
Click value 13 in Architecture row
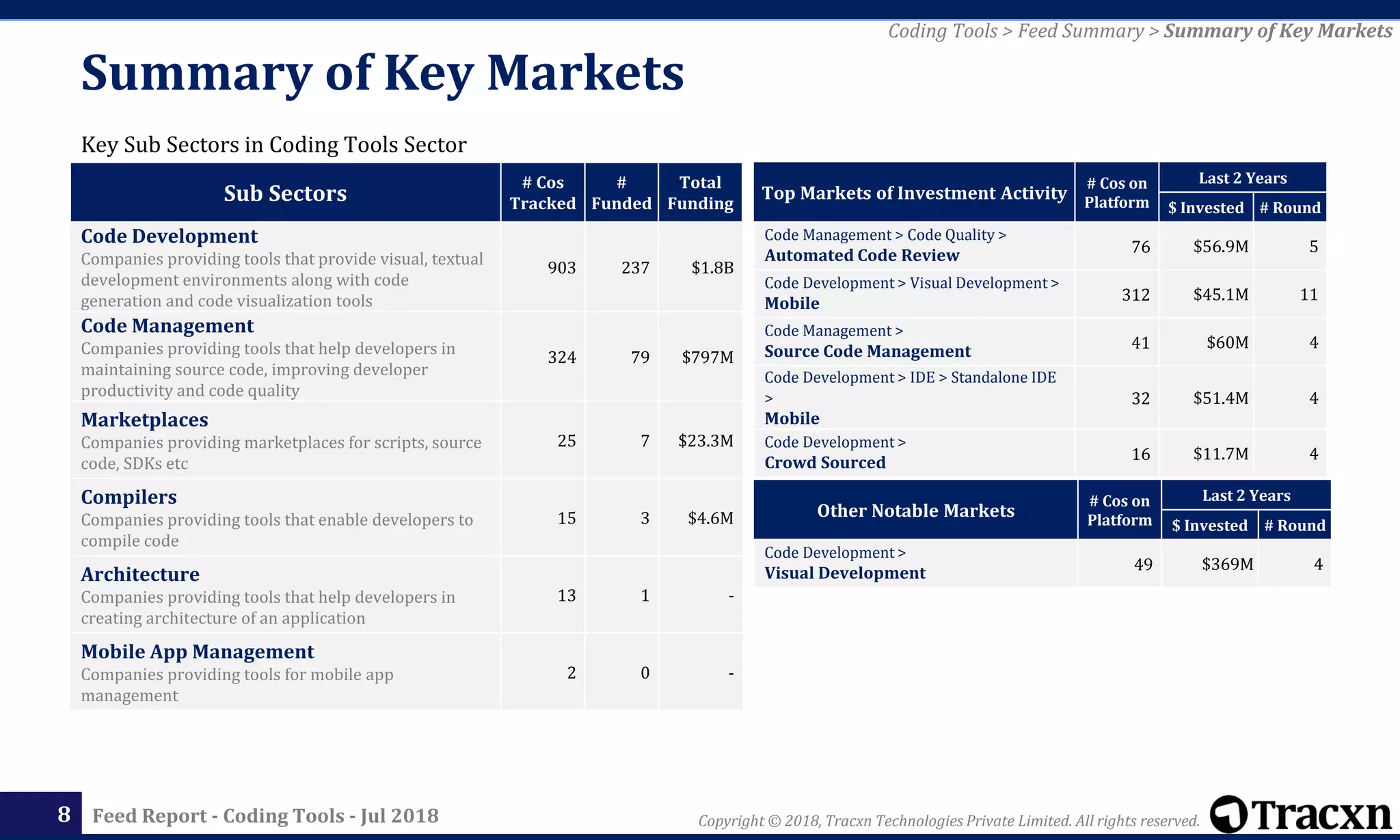tap(567, 595)
